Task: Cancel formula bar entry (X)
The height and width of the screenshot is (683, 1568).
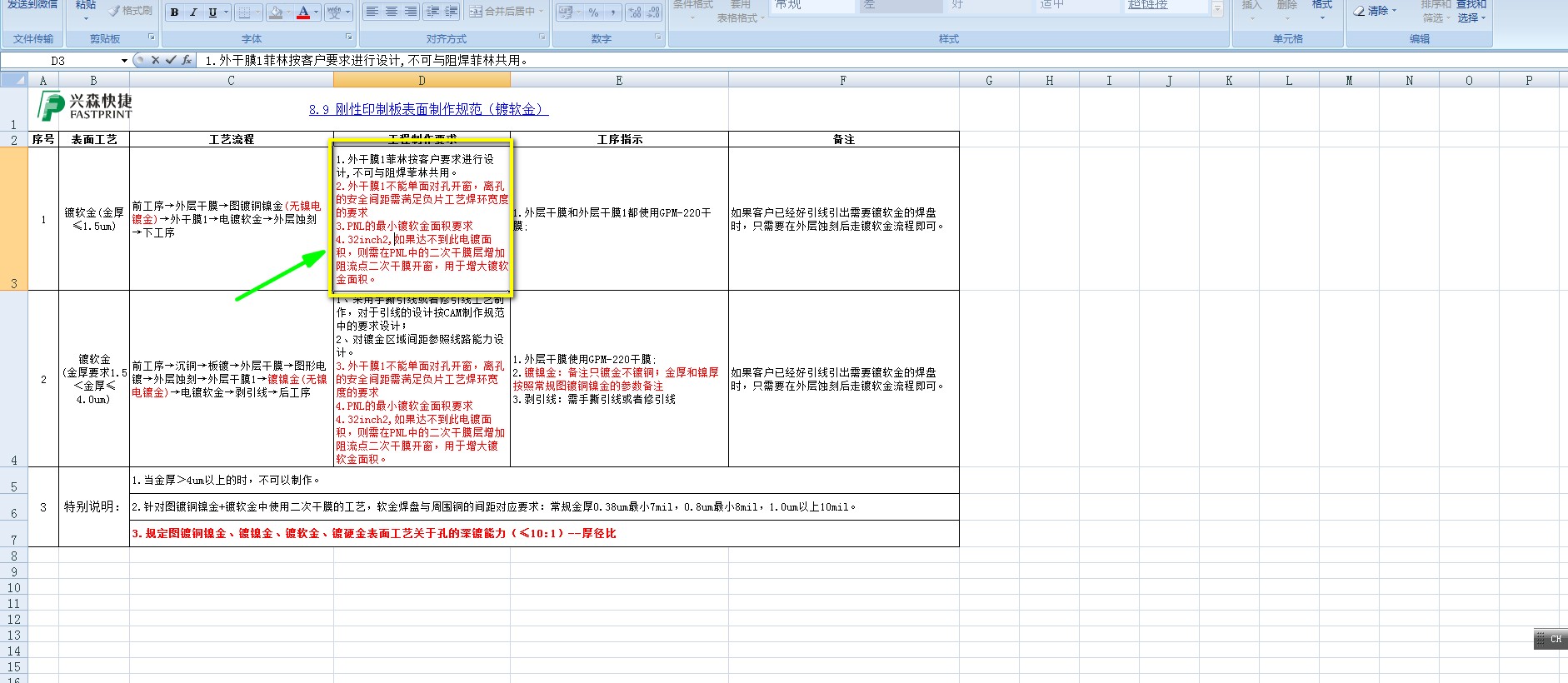Action: (155, 60)
